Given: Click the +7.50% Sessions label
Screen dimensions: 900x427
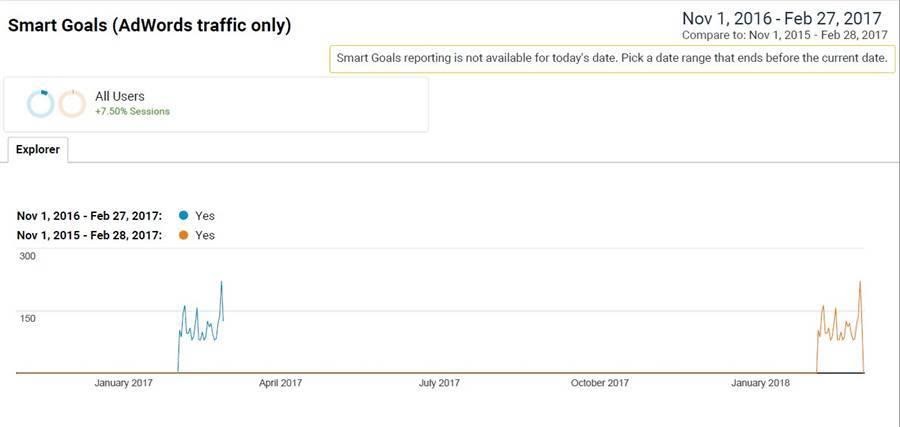Looking at the screenshot, I should [133, 111].
